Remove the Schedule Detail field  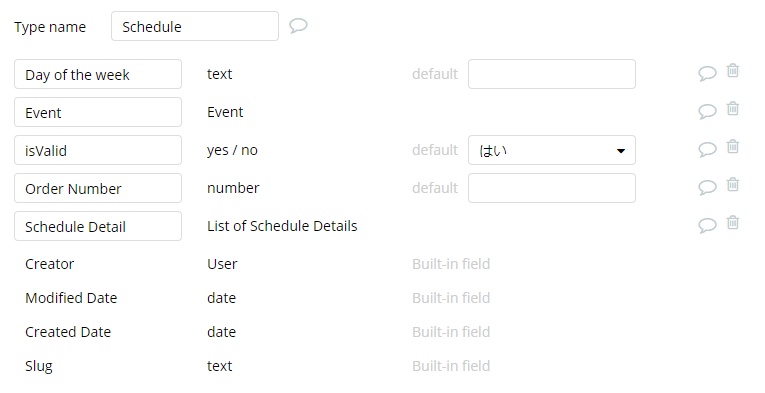[732, 222]
